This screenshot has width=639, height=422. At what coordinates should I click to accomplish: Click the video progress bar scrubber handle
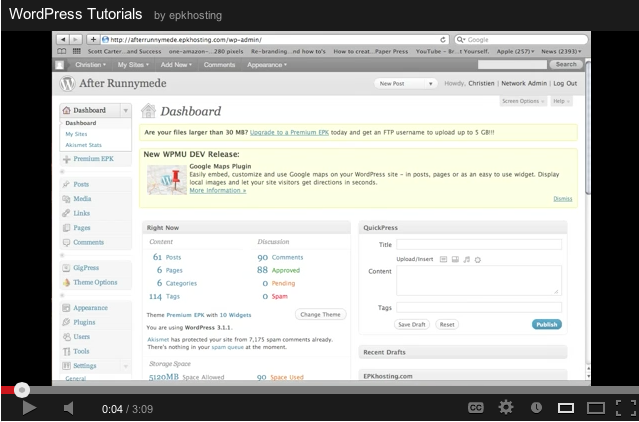[x=22, y=390]
